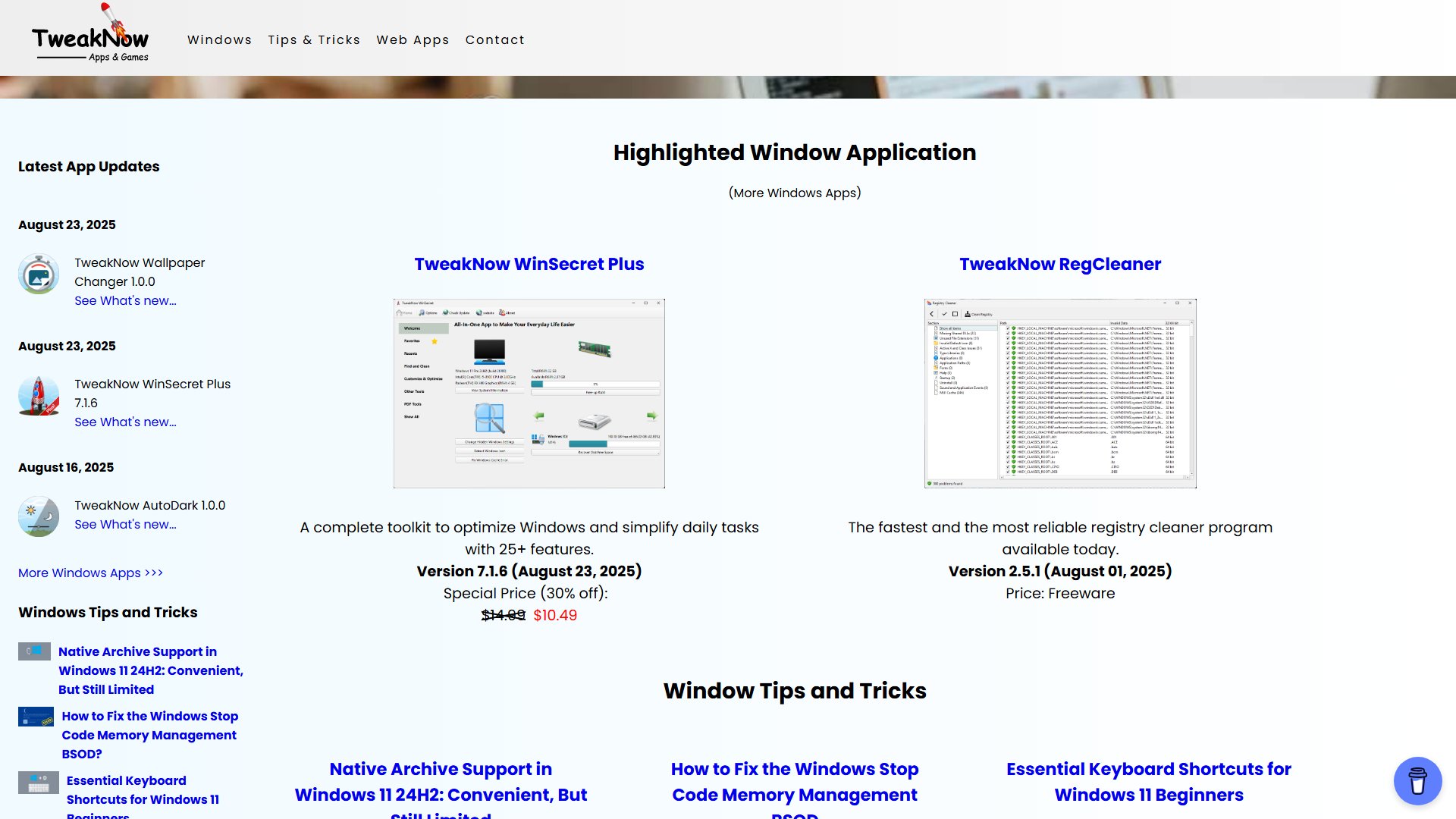Click the WinSecret Plus screenshot thumbnail
Image resolution: width=1456 pixels, height=819 pixels.
tap(529, 393)
